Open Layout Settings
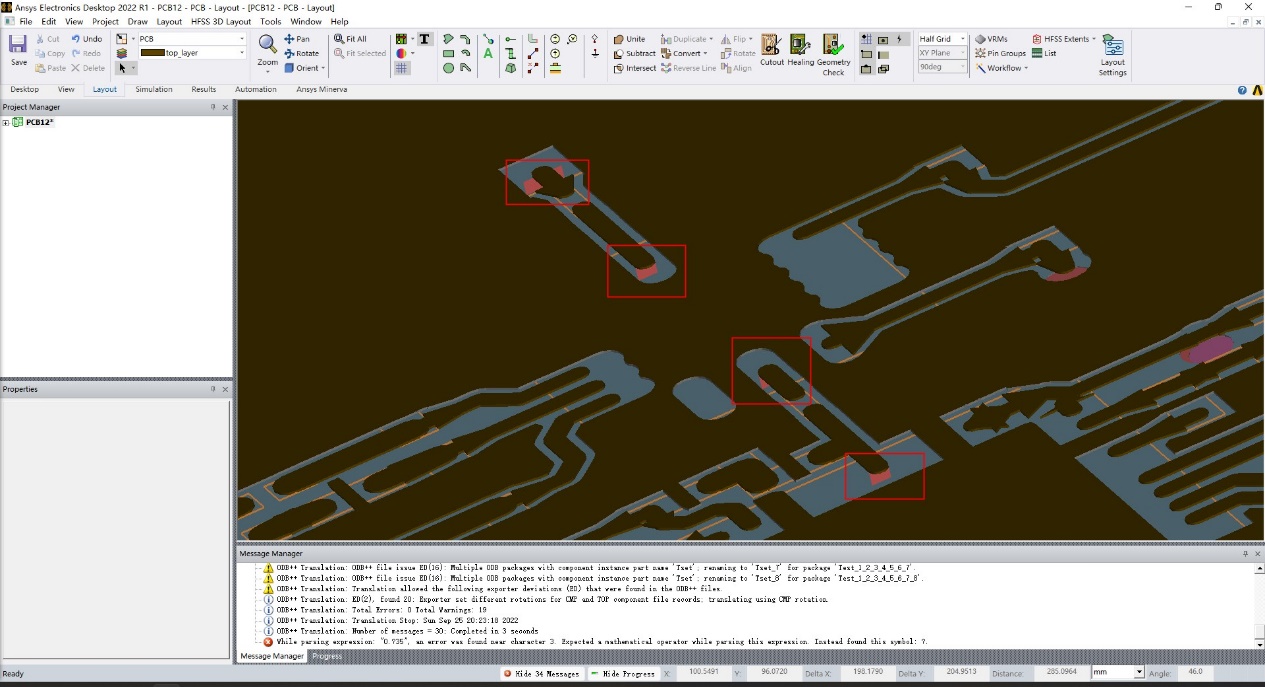 [1112, 55]
